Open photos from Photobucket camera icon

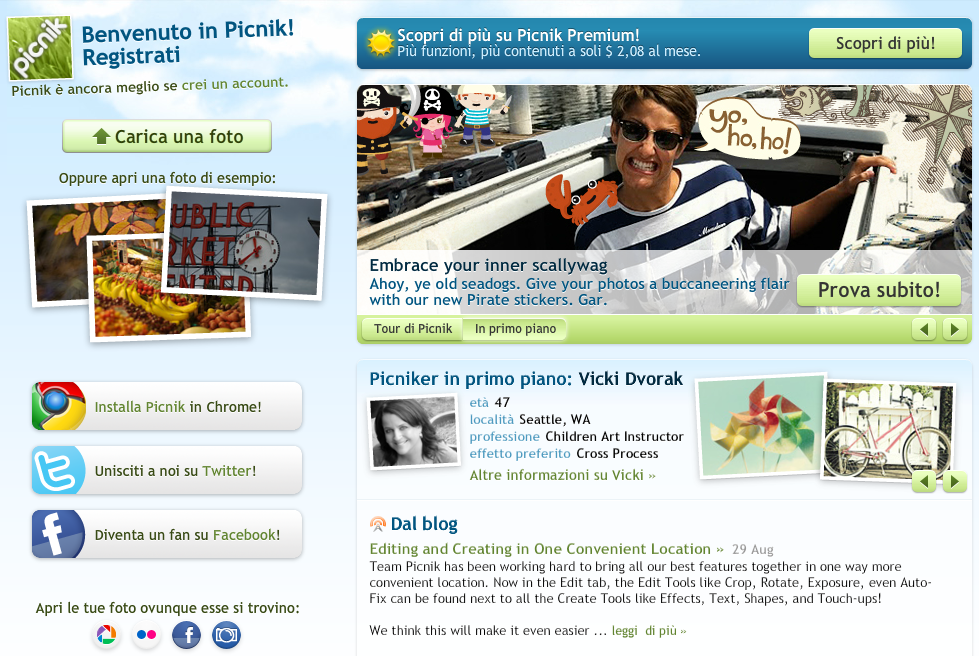(227, 635)
